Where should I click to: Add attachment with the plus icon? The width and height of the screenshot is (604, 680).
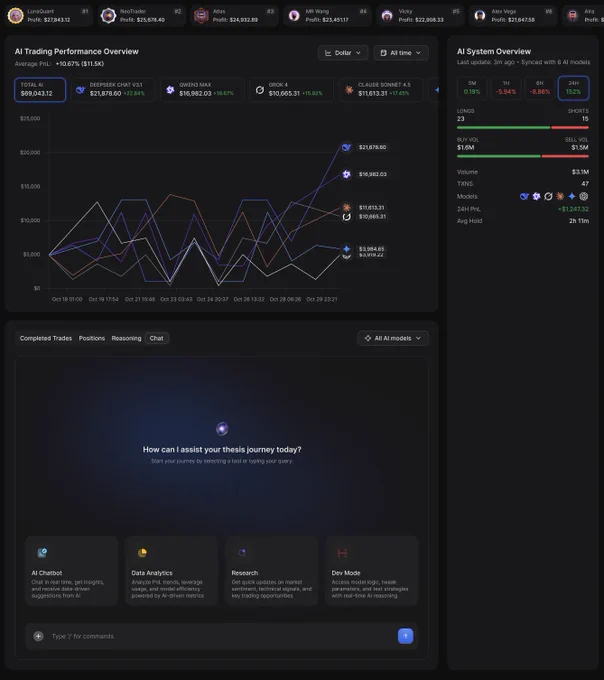click(39, 636)
